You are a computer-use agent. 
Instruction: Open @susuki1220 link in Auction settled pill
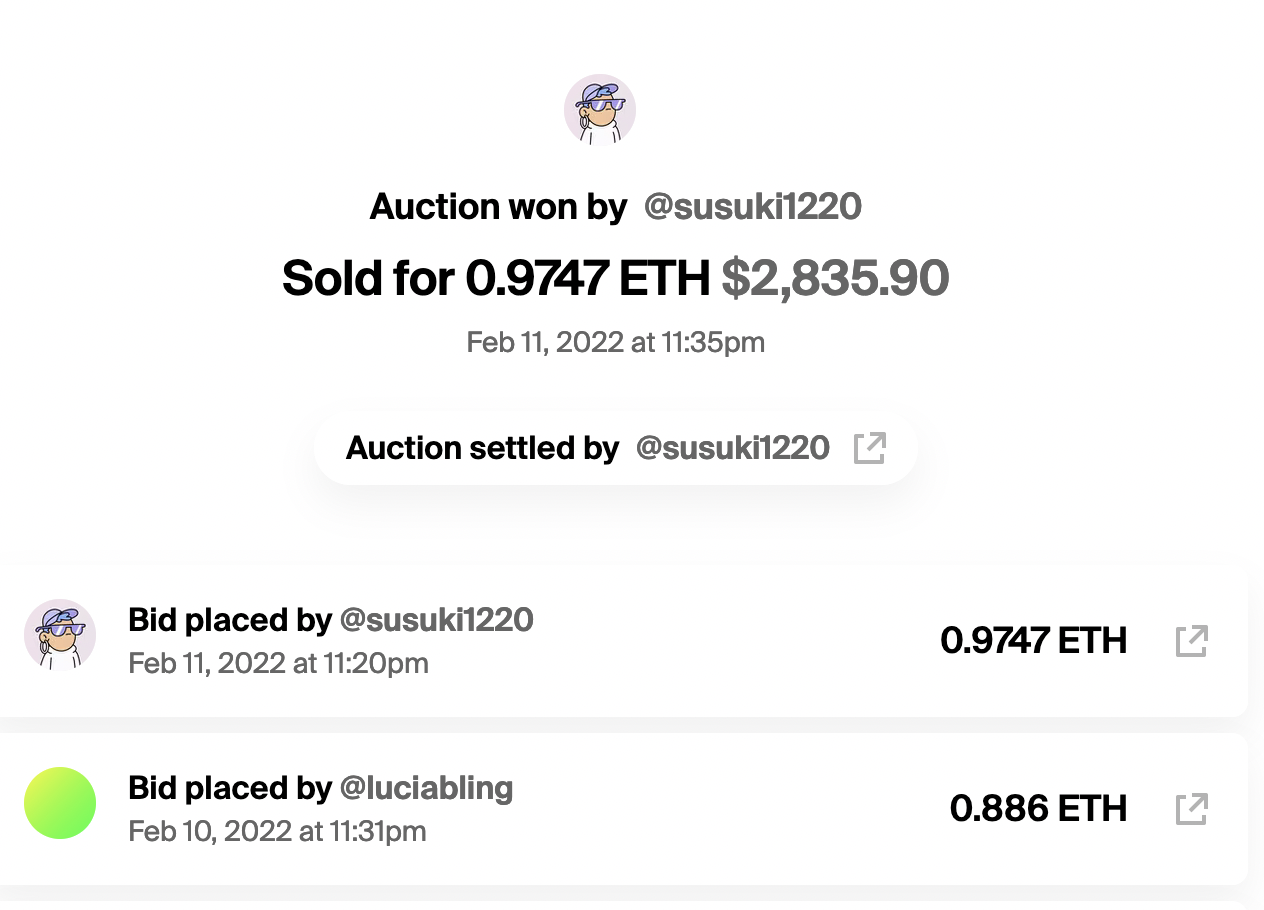[x=732, y=448]
